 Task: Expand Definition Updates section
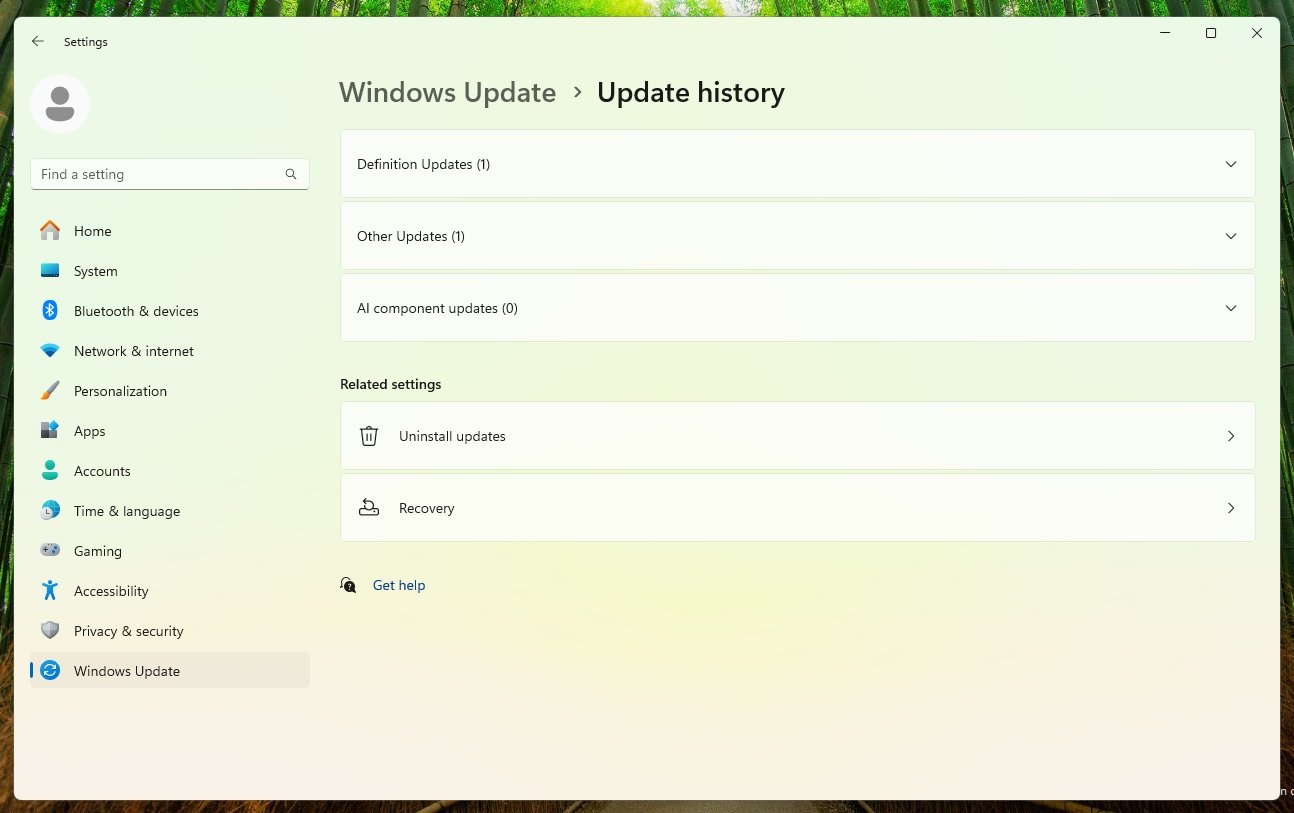pos(1230,164)
